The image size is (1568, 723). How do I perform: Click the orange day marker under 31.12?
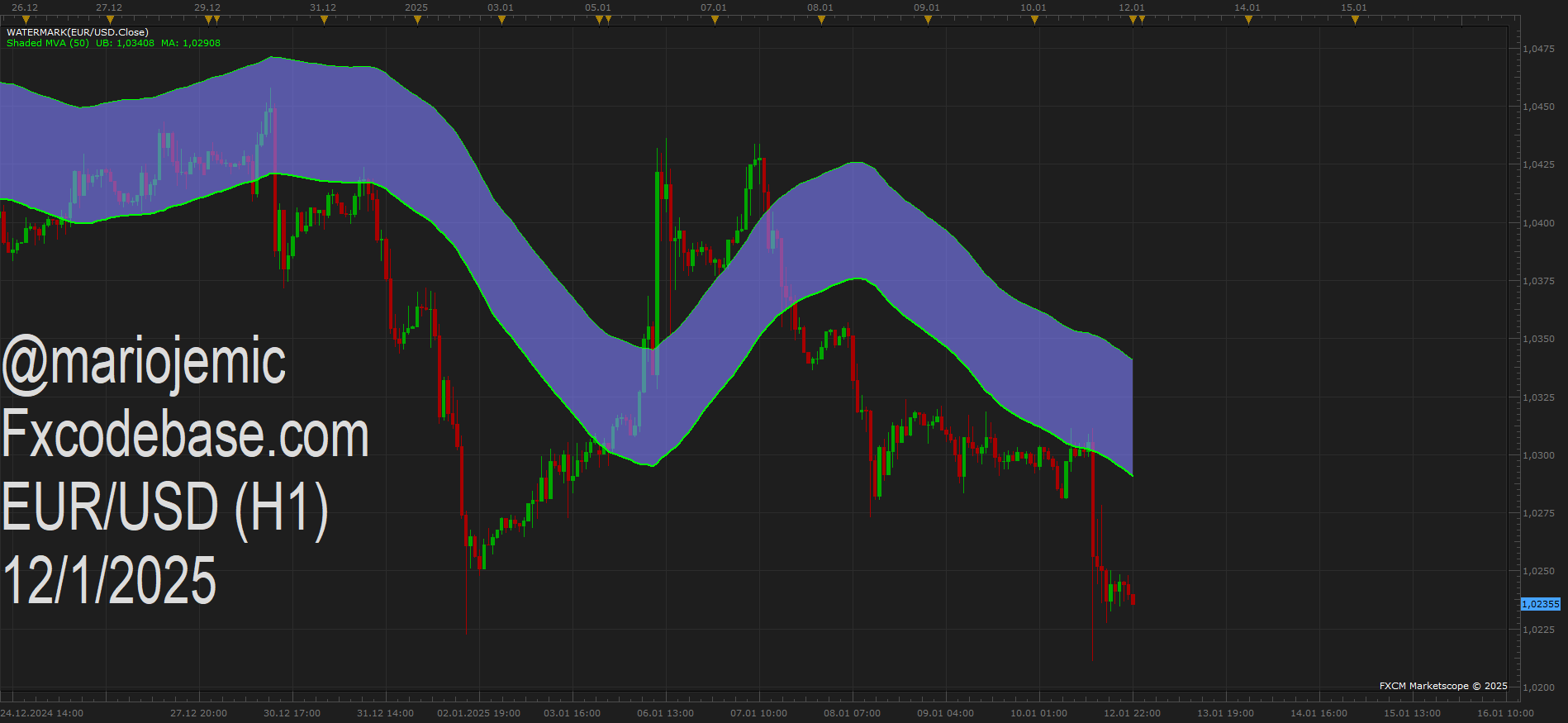click(324, 20)
